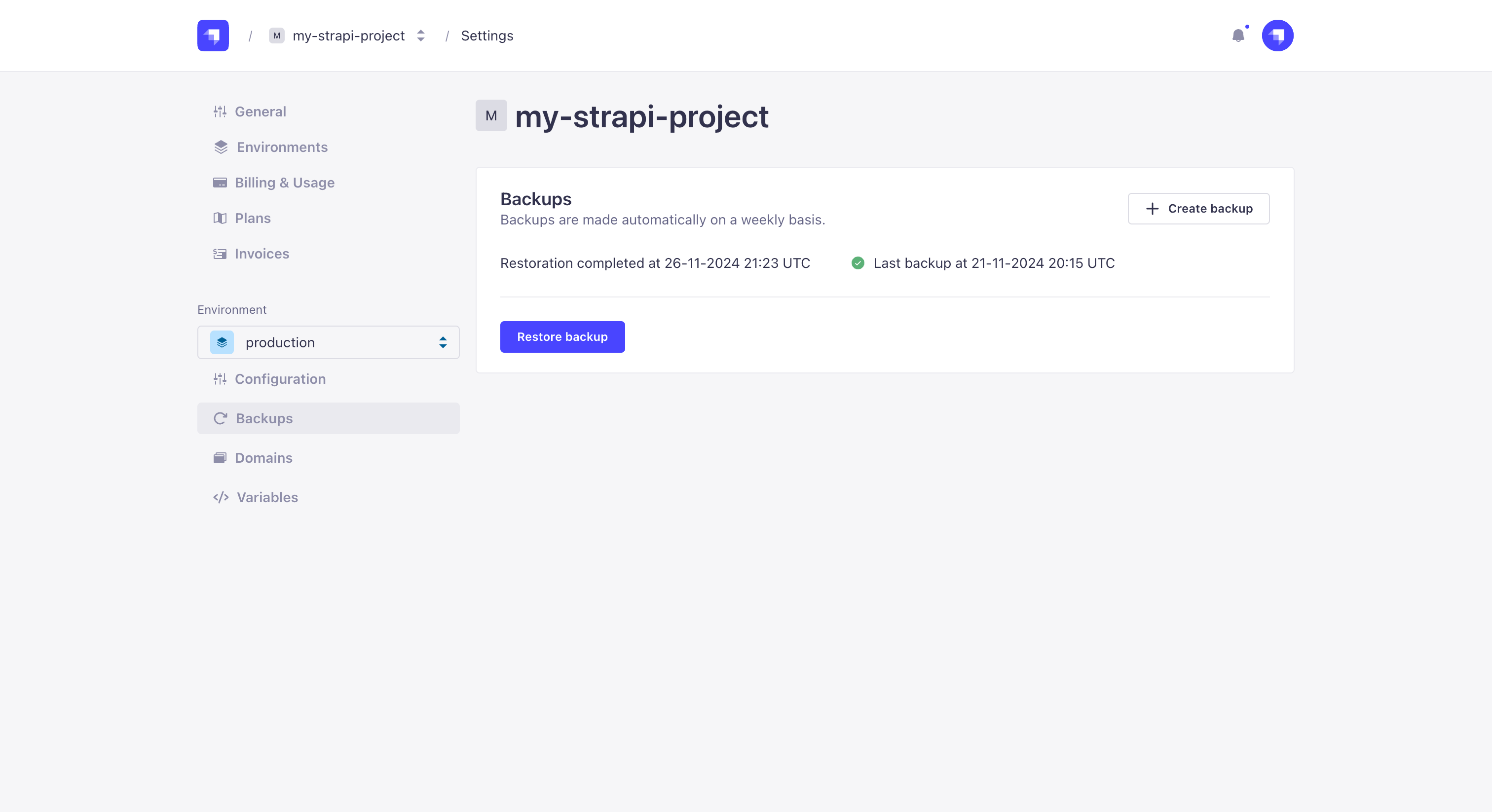Expand the production environment dropdown
Image resolution: width=1492 pixels, height=812 pixels.
click(x=328, y=342)
